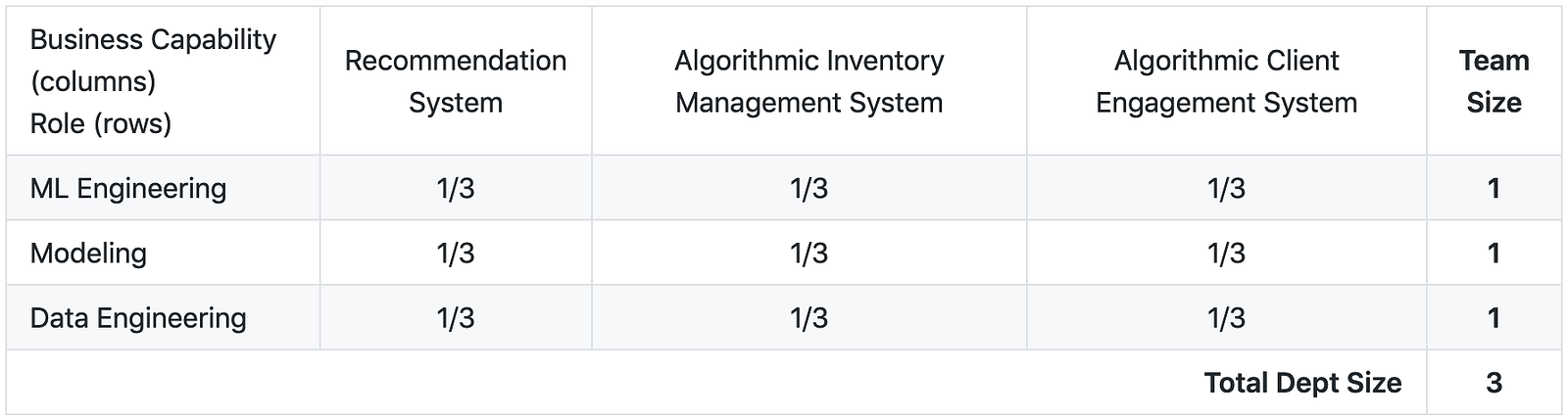1568x417 pixels.
Task: Click Modeling Inventory Management 1/3 cell
Action: click(x=808, y=253)
